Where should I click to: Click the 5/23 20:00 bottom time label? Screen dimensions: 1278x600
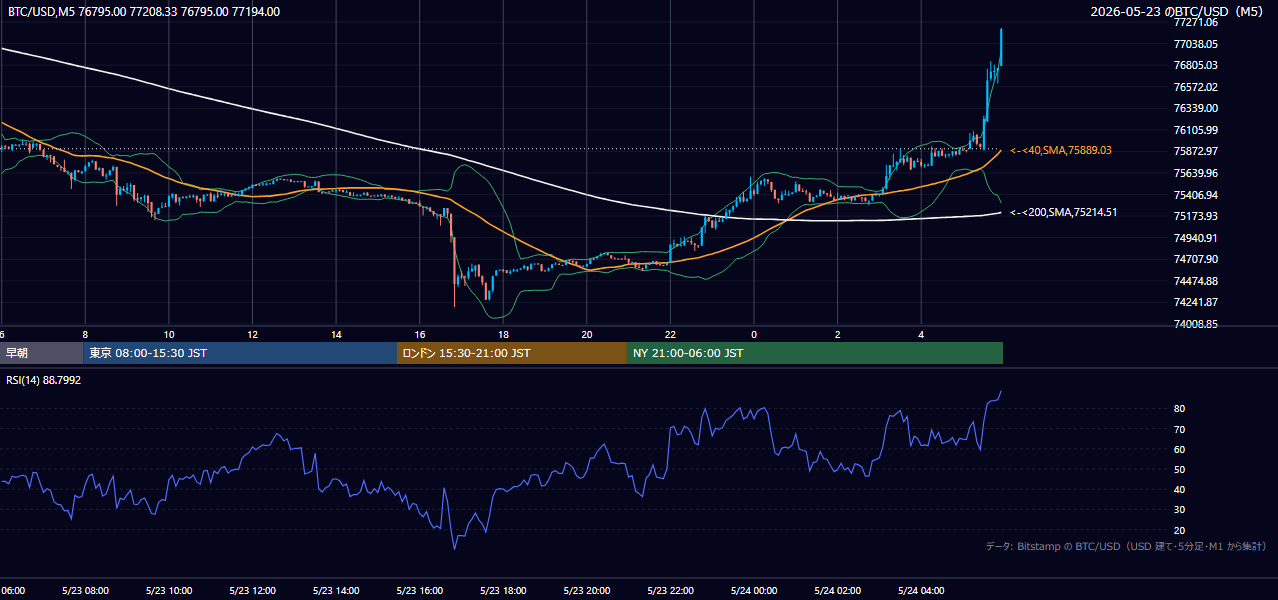pos(586,591)
